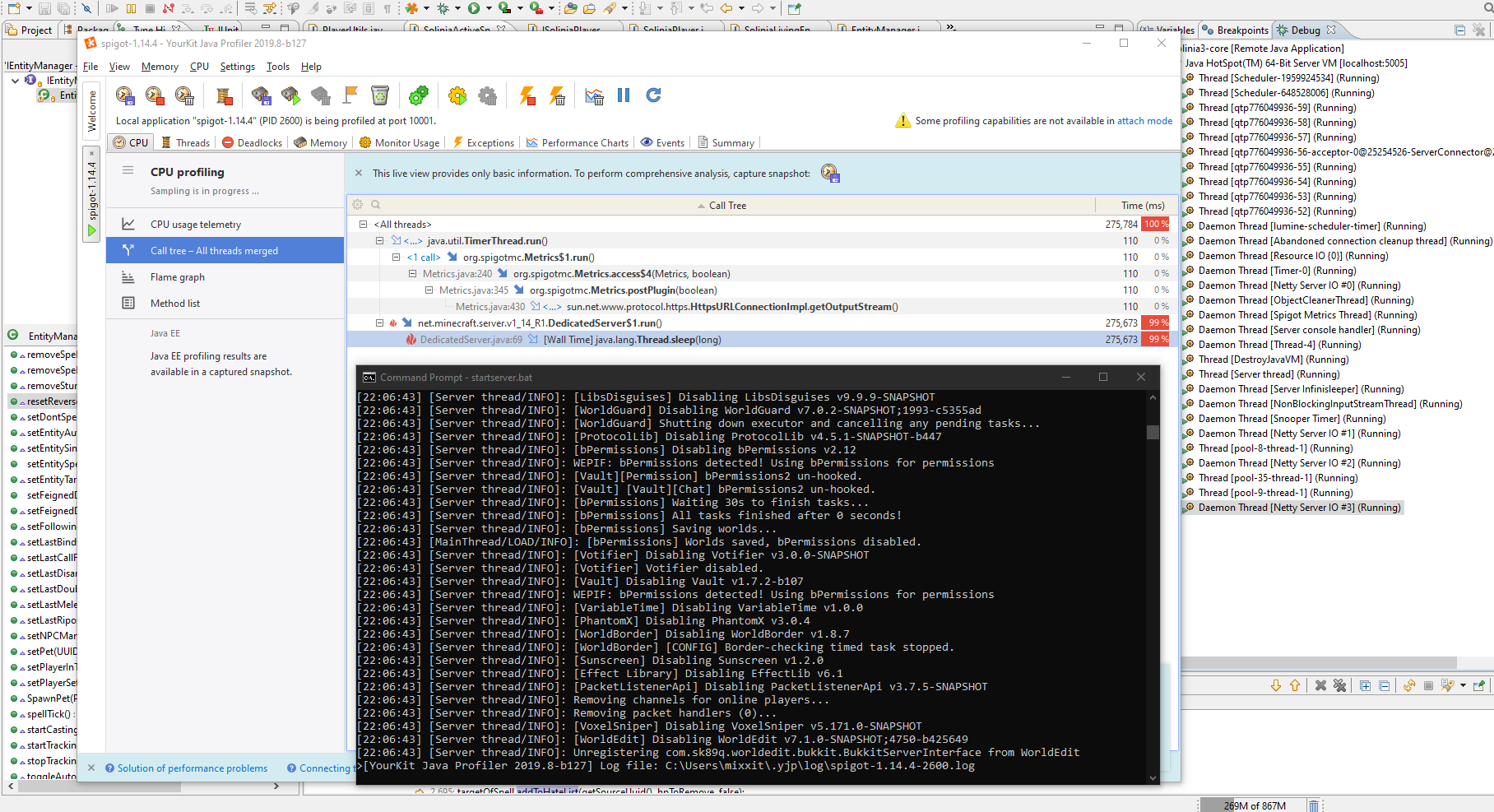
Task: Collapse Metrics.access$4 tree node
Action: (x=412, y=274)
